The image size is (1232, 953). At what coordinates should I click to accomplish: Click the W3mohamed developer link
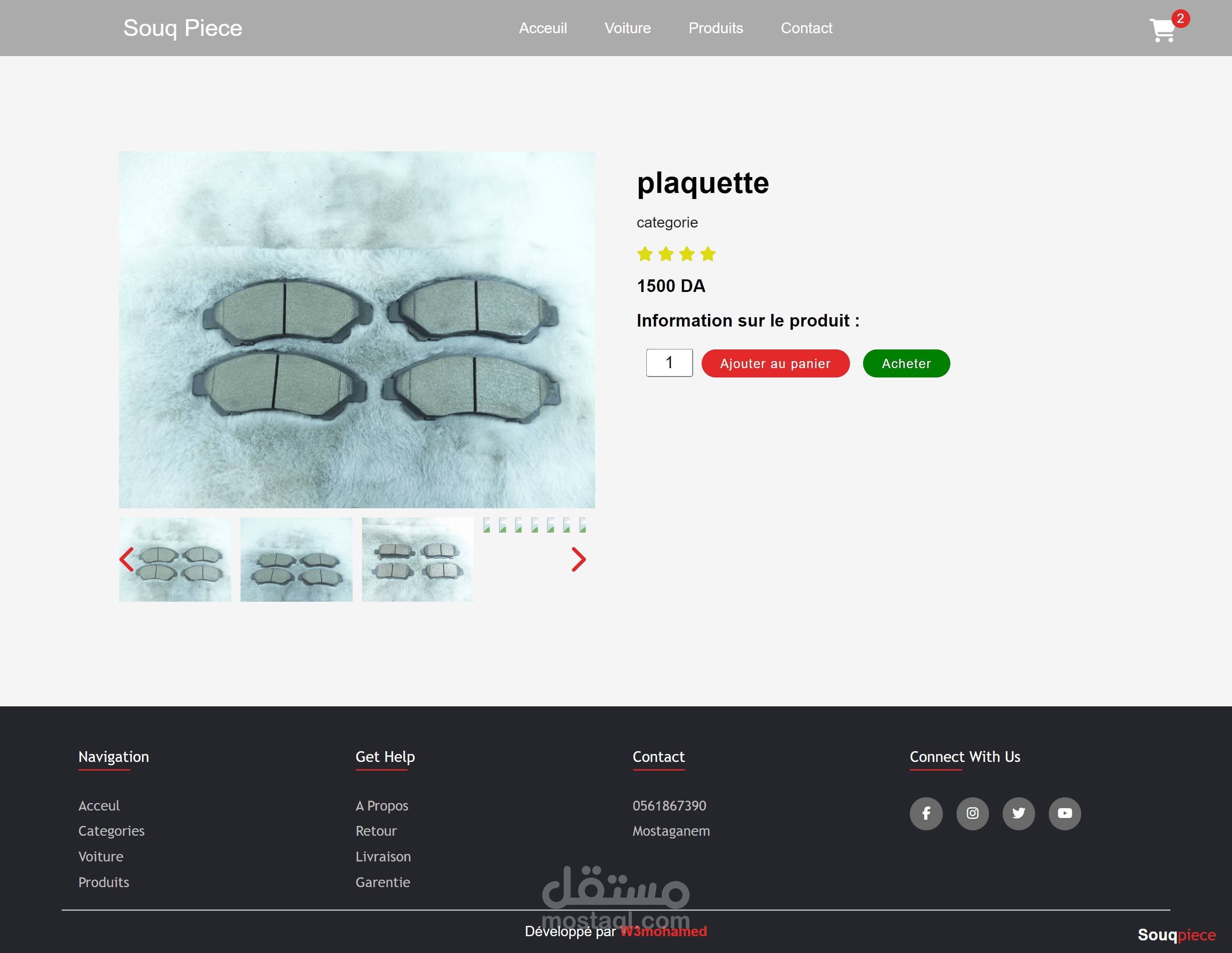(663, 931)
